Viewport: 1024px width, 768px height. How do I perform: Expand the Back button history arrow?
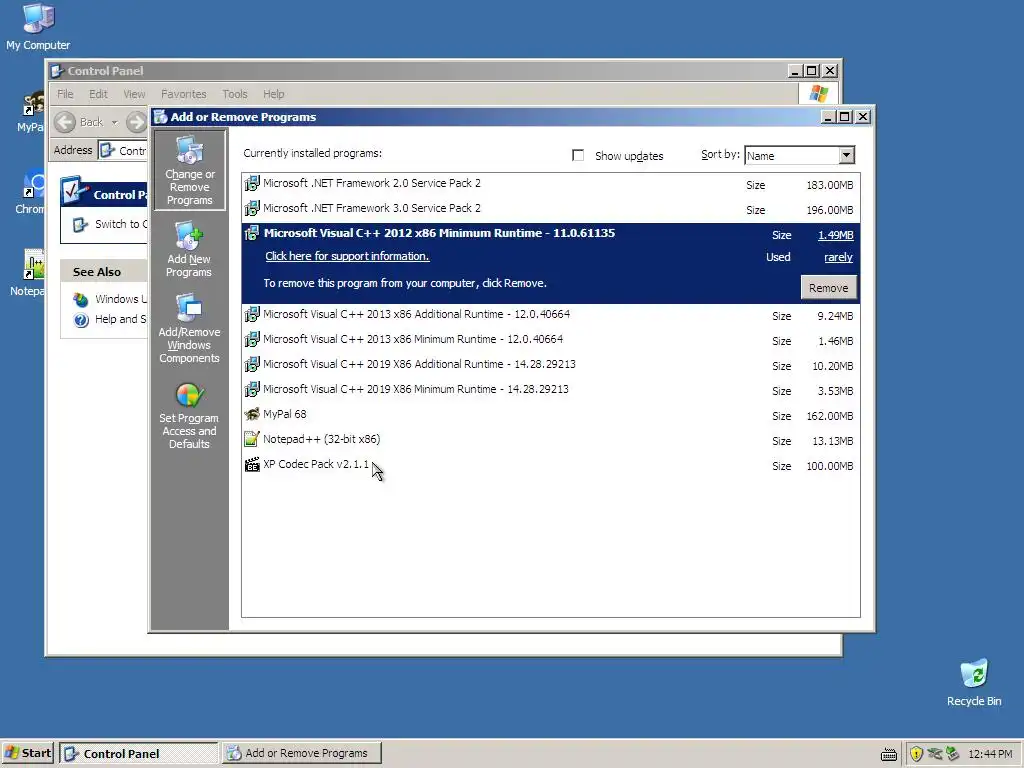[114, 122]
